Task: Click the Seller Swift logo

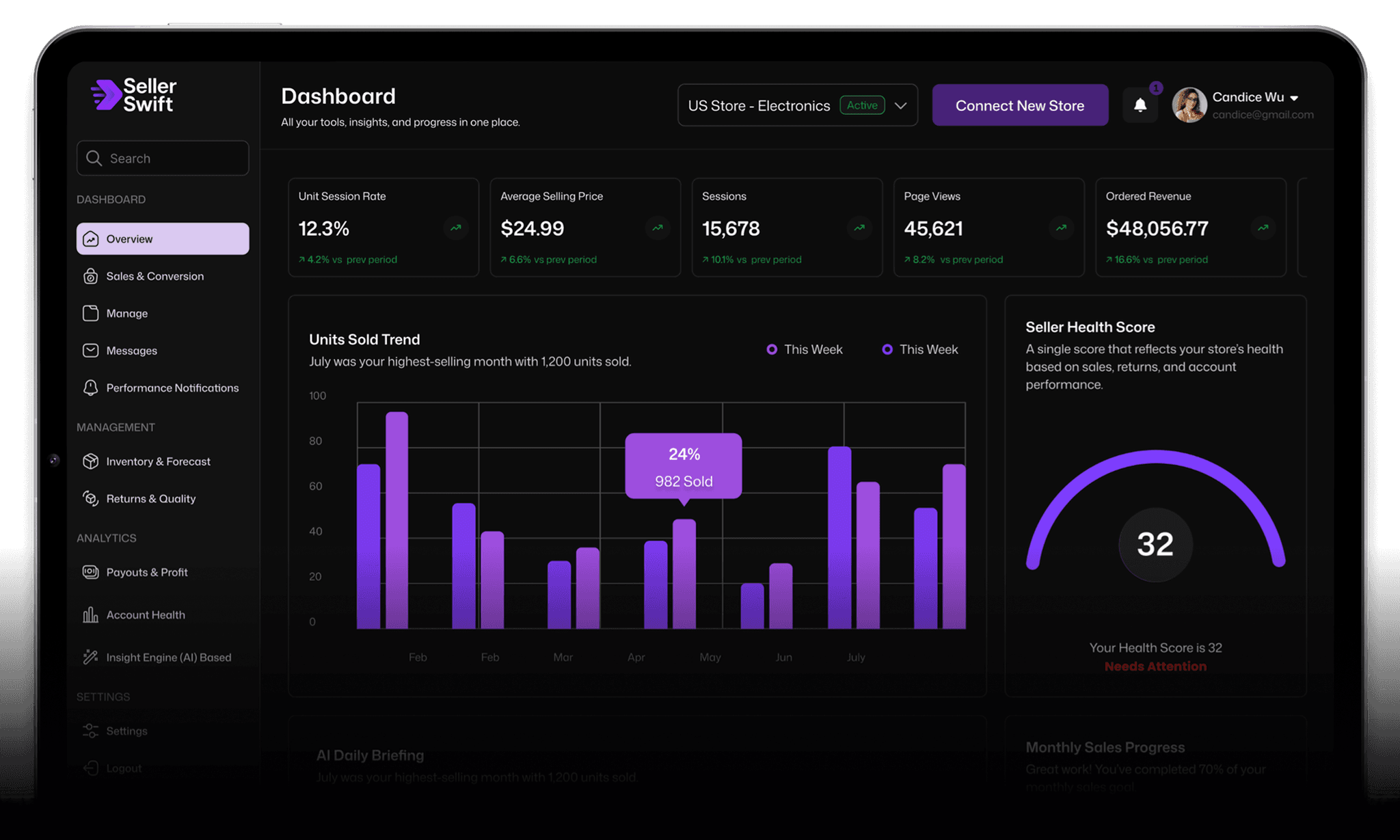Action: pyautogui.click(x=134, y=95)
